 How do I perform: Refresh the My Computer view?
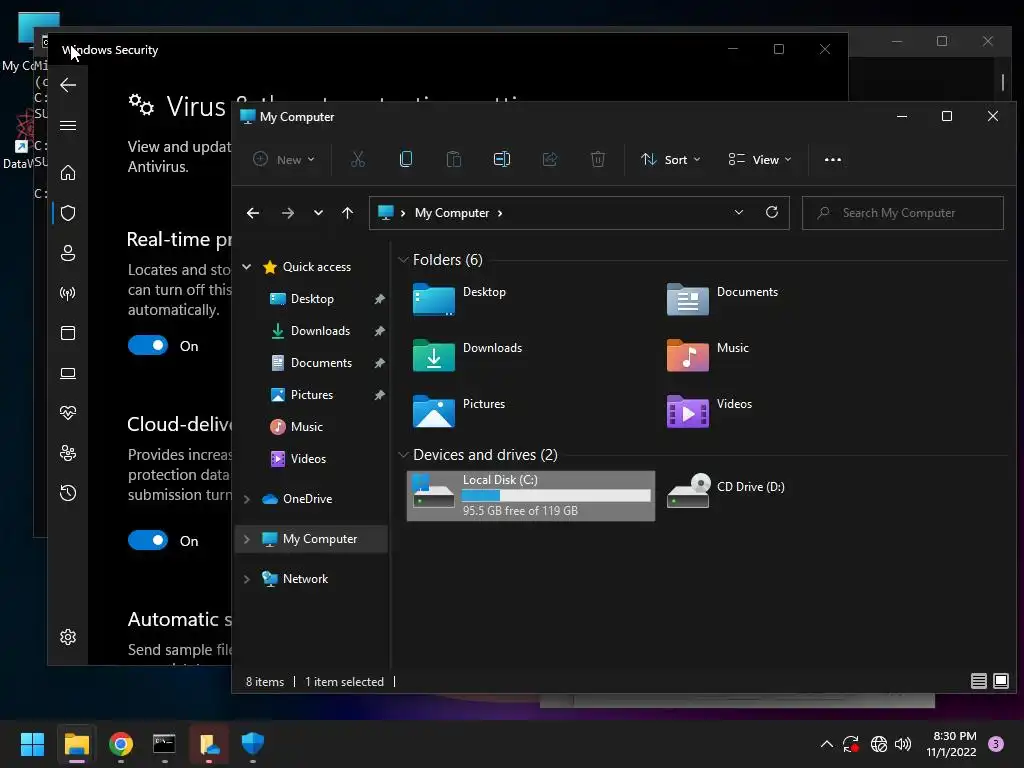pos(772,212)
